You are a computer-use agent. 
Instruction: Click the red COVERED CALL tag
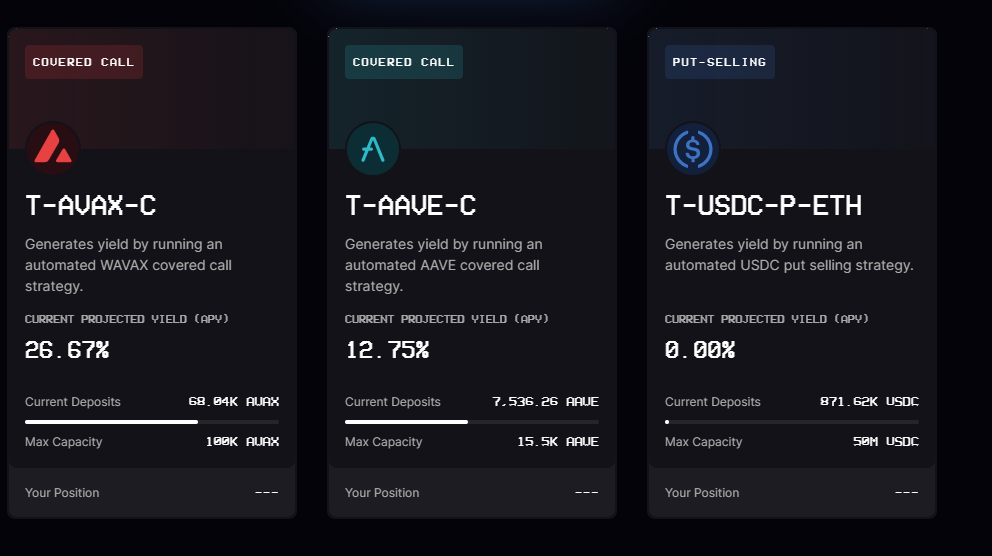coord(84,62)
